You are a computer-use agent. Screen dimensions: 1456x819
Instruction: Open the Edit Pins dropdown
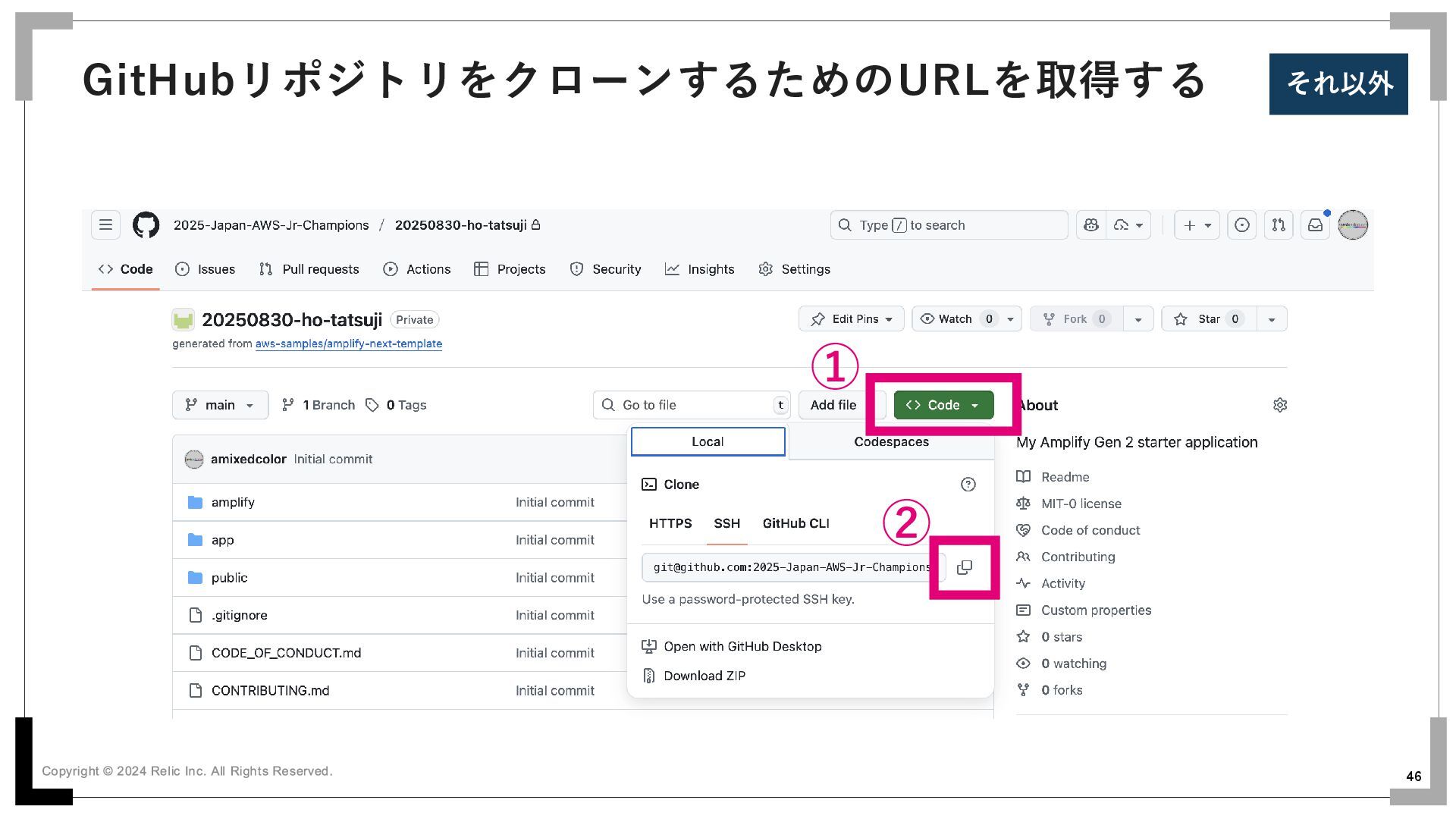(852, 319)
